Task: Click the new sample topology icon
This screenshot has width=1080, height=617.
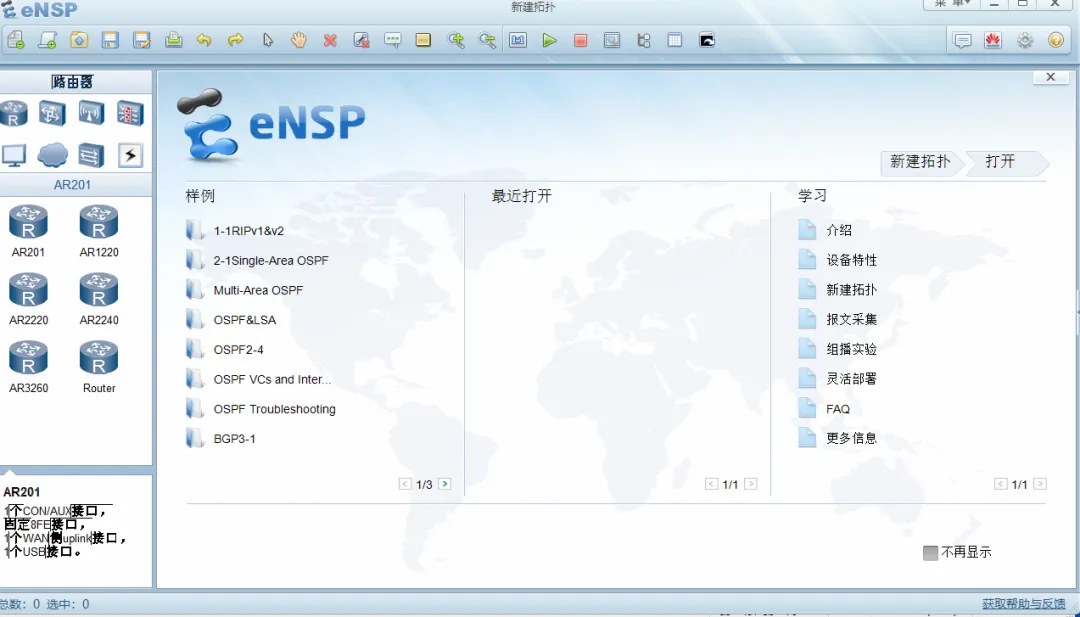Action: point(48,40)
